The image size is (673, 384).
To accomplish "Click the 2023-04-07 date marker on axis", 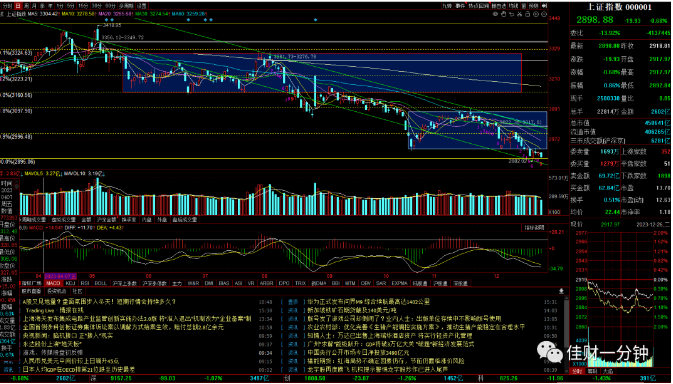I will 61,276.
